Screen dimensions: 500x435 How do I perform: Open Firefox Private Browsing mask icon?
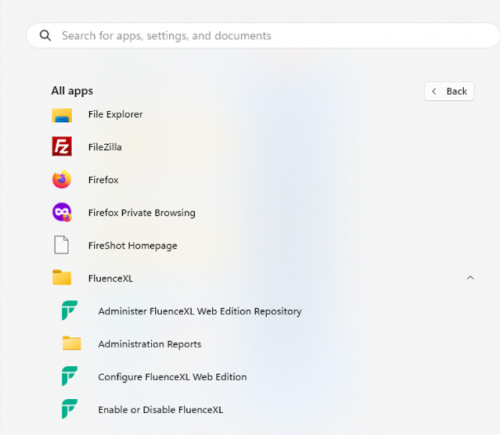tap(62, 212)
